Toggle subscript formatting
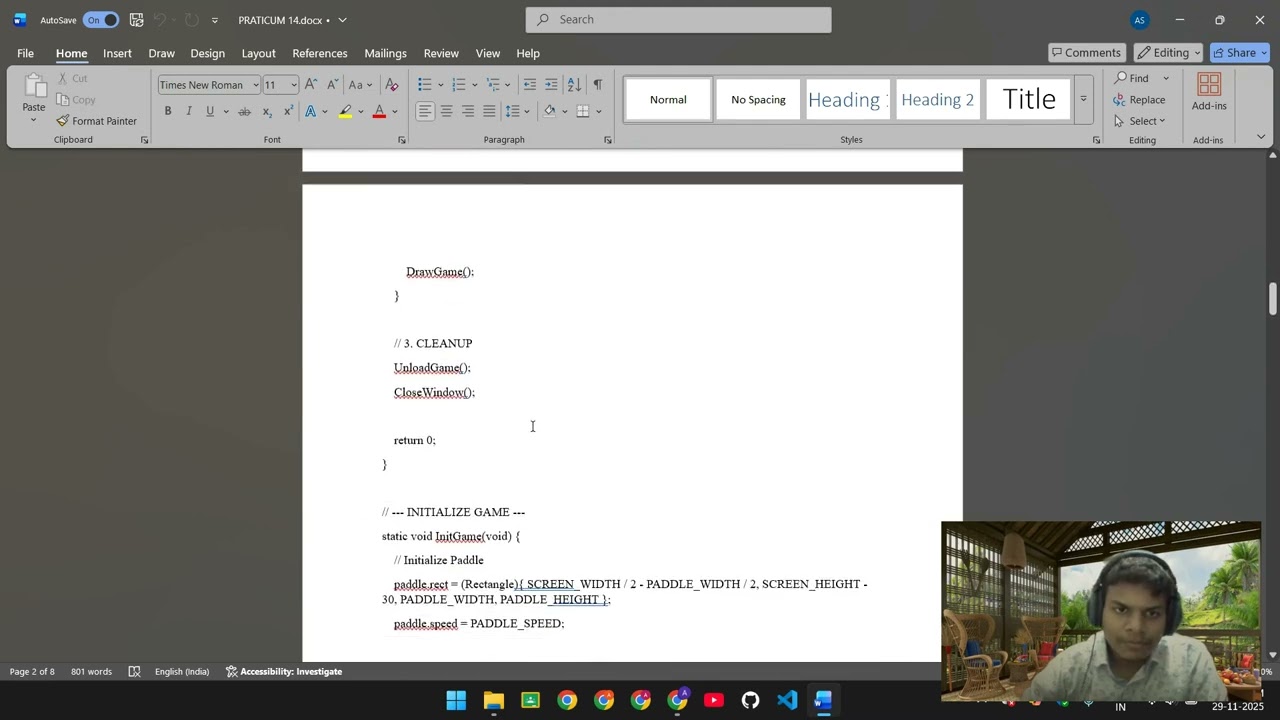Screen dimensions: 1280x720 click(x=267, y=111)
